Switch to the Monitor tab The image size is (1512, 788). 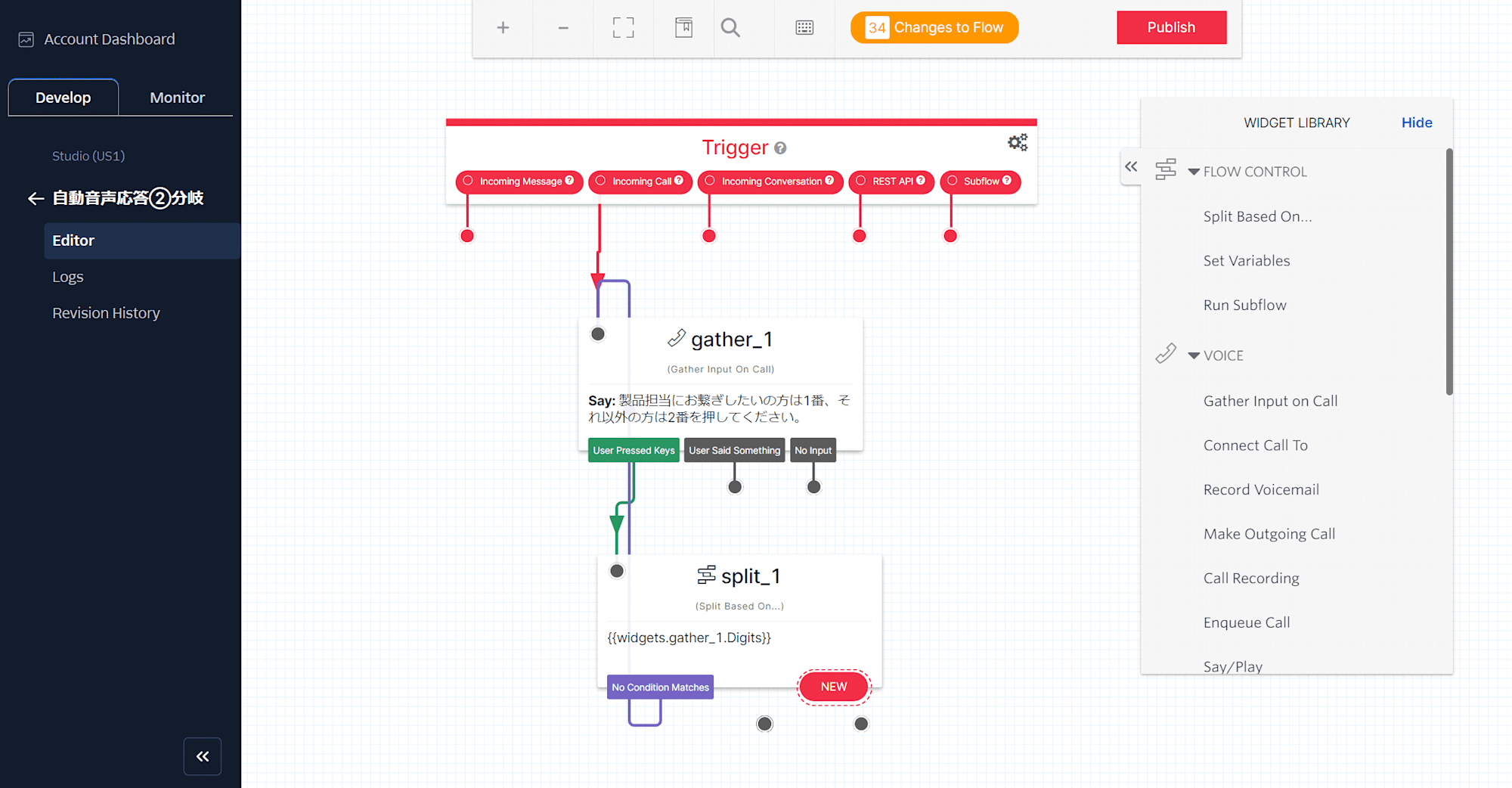pos(177,98)
